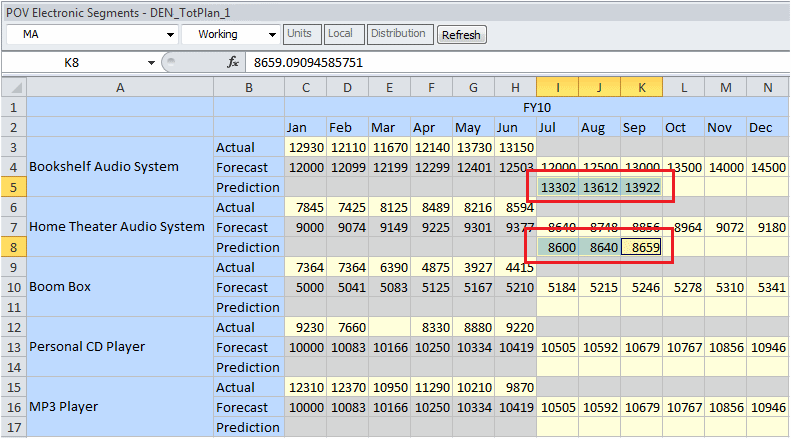Select row 5 header
The image size is (791, 439).
point(14,187)
